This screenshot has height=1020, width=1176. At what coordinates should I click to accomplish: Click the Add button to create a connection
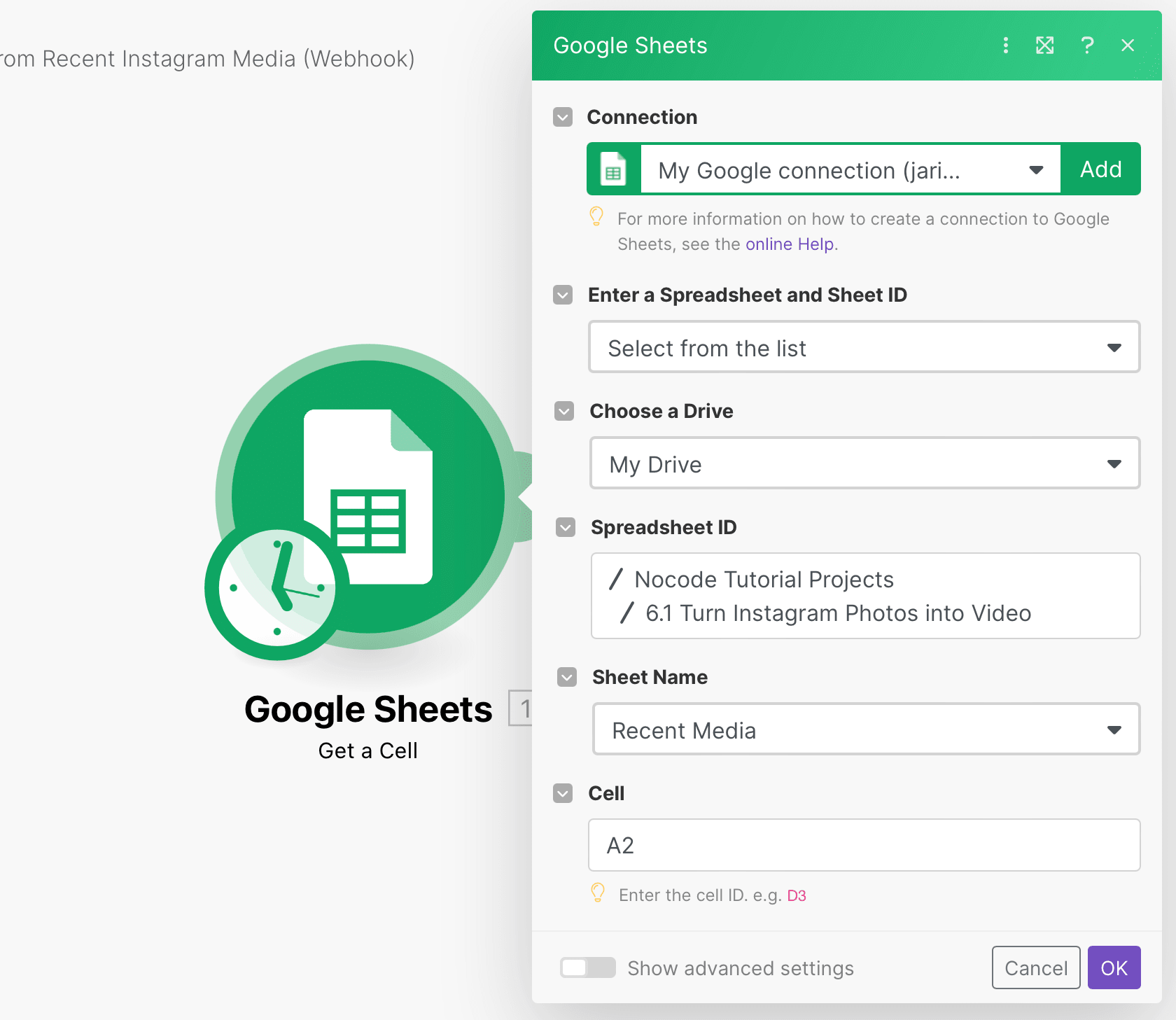click(1100, 169)
